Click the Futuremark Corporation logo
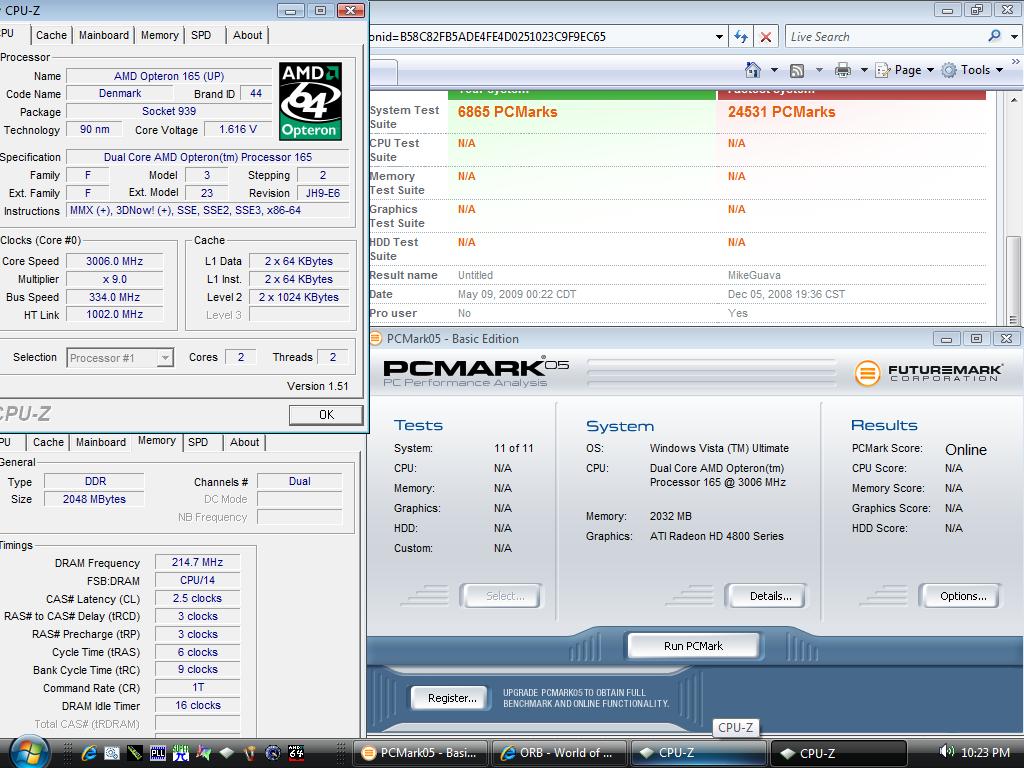 pos(927,374)
